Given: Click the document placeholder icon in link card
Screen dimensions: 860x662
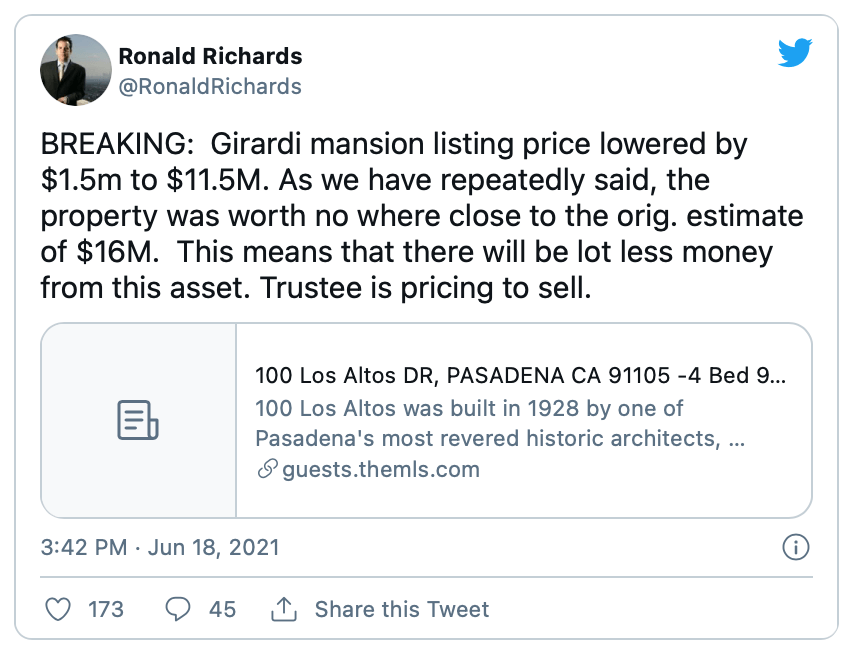Looking at the screenshot, I should pos(138,420).
